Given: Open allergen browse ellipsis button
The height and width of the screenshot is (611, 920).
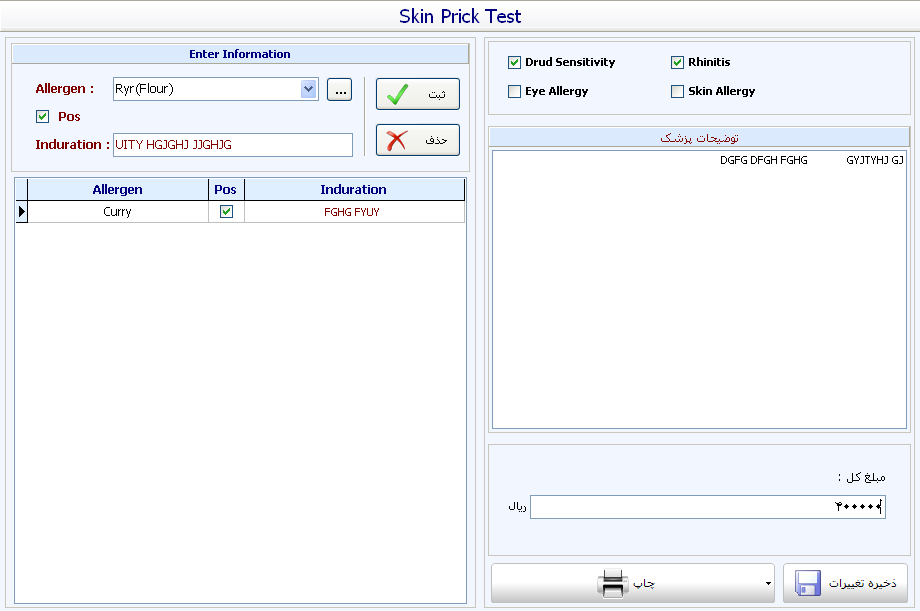Looking at the screenshot, I should coord(339,90).
